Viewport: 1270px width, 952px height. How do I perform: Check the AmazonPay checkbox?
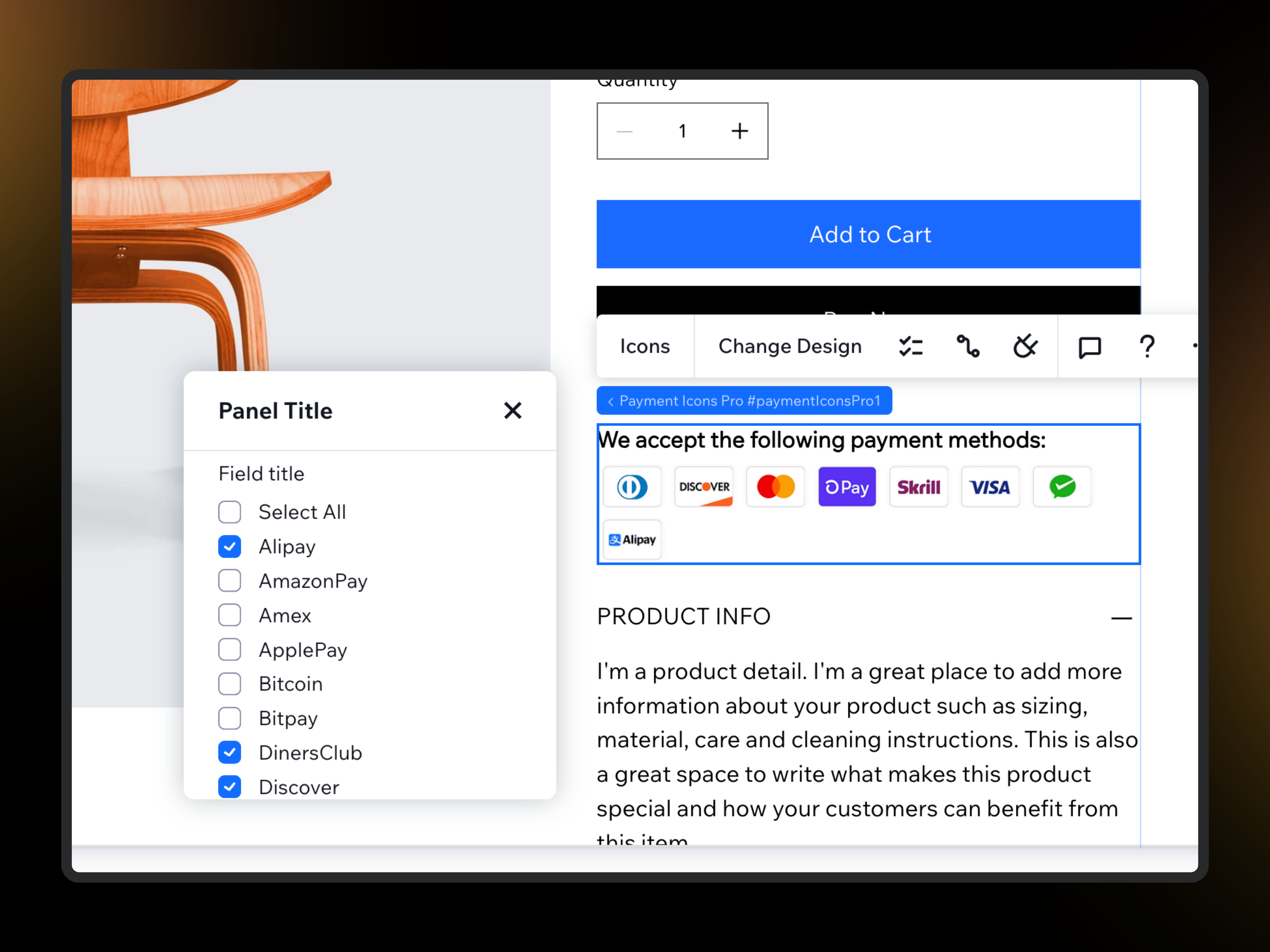click(x=230, y=581)
